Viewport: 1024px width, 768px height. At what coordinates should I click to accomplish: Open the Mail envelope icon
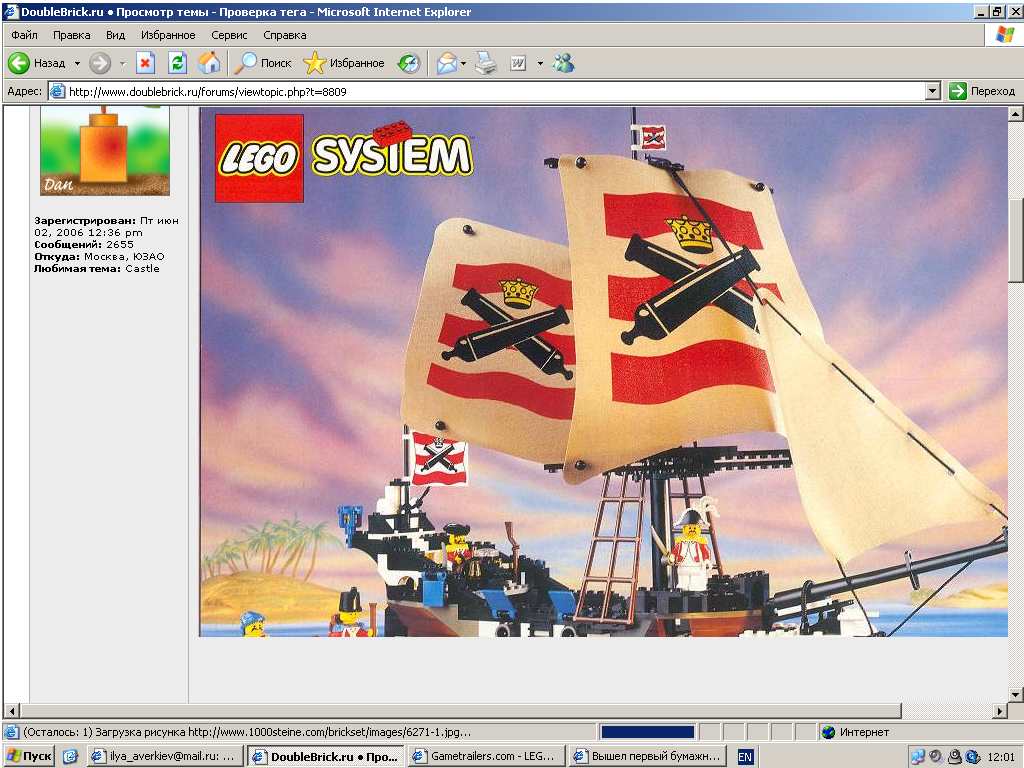click(x=447, y=63)
